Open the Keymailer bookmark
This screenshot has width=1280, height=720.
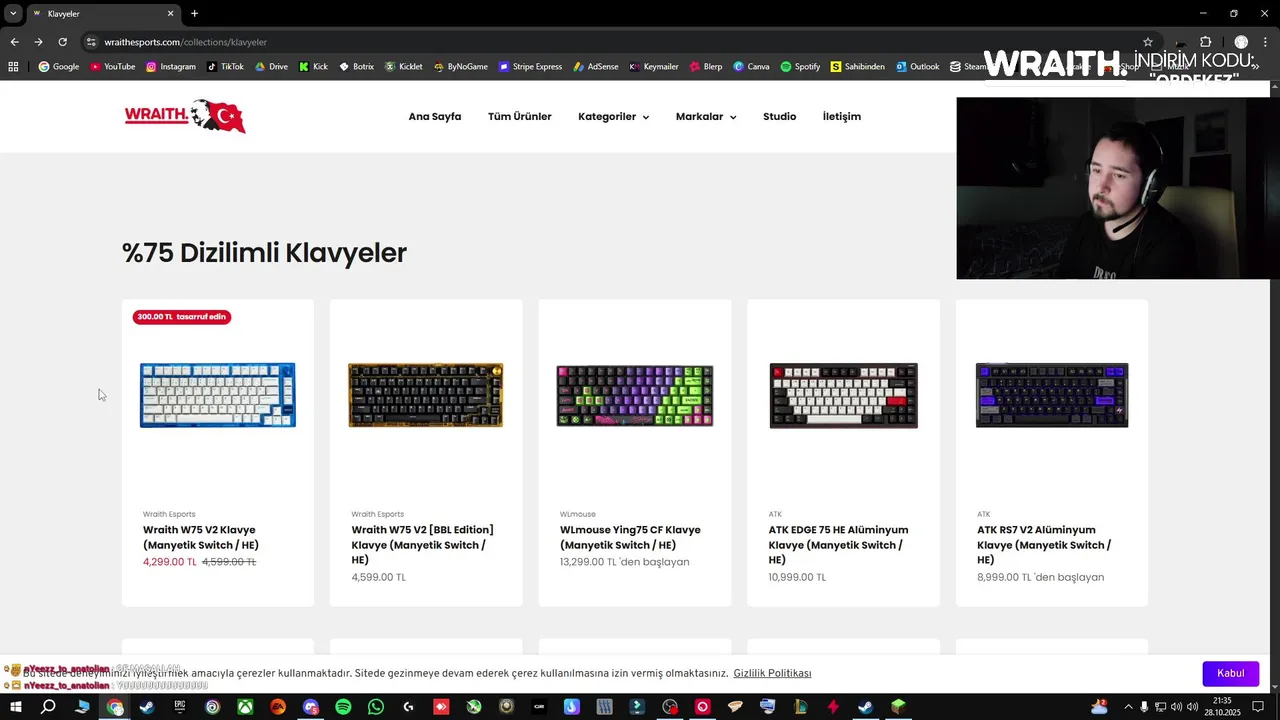point(654,67)
